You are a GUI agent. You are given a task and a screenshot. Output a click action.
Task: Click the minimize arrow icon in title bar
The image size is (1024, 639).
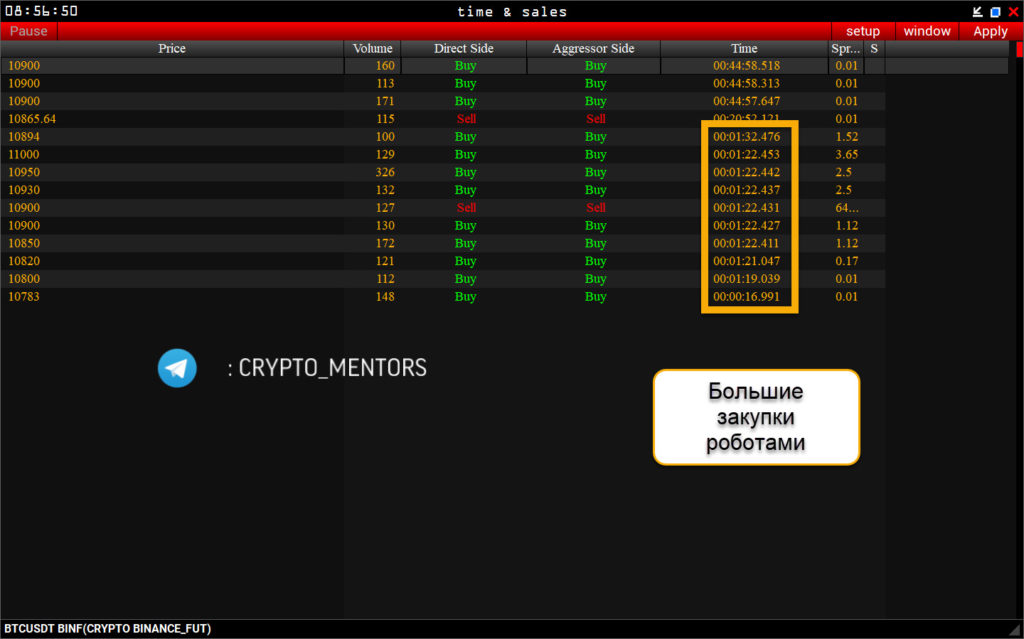pos(978,12)
